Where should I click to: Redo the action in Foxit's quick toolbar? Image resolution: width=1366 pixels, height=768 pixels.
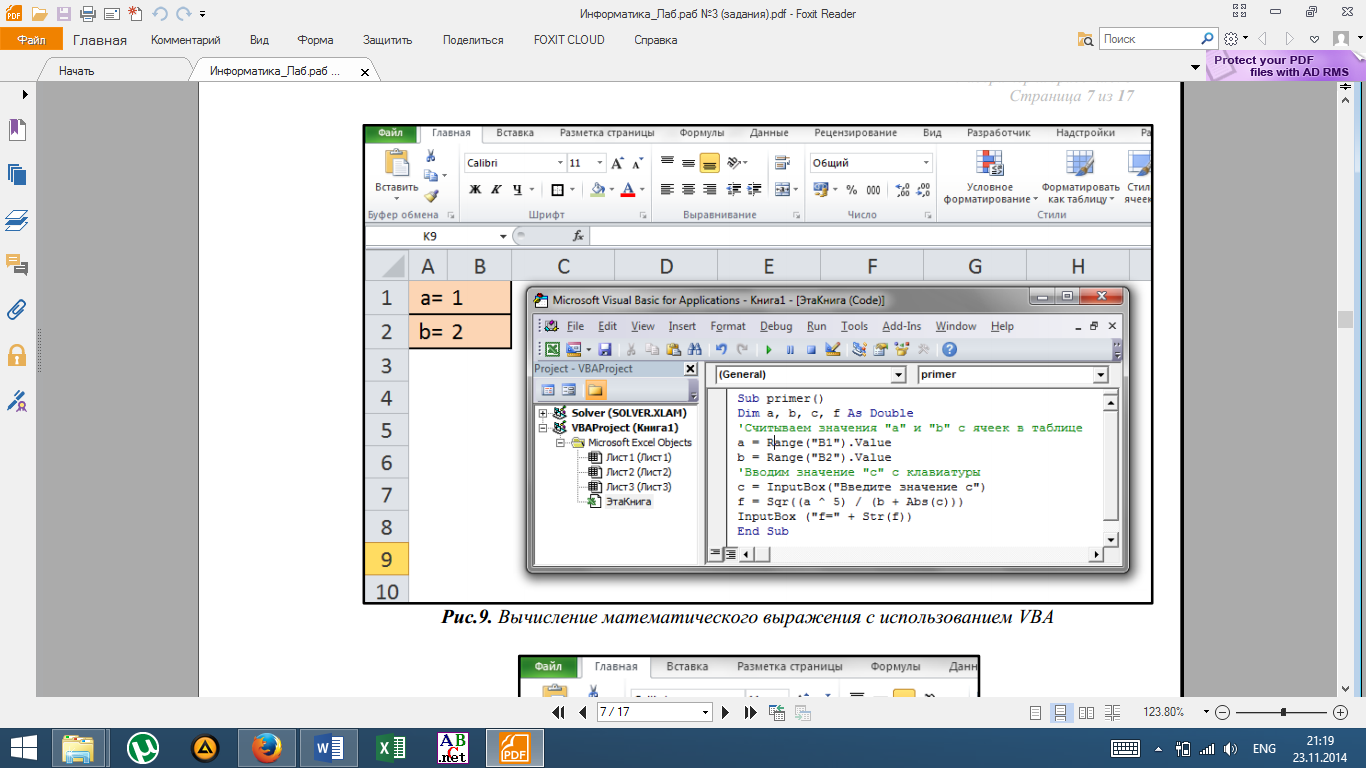coord(183,14)
